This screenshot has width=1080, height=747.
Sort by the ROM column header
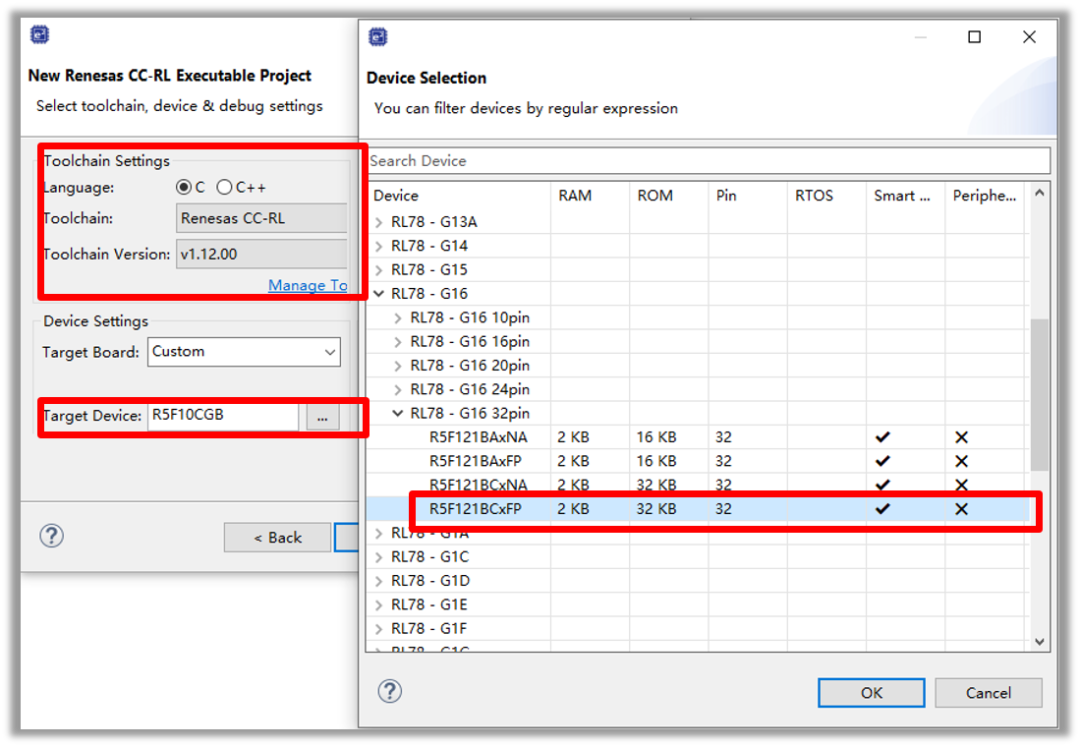tap(668, 196)
